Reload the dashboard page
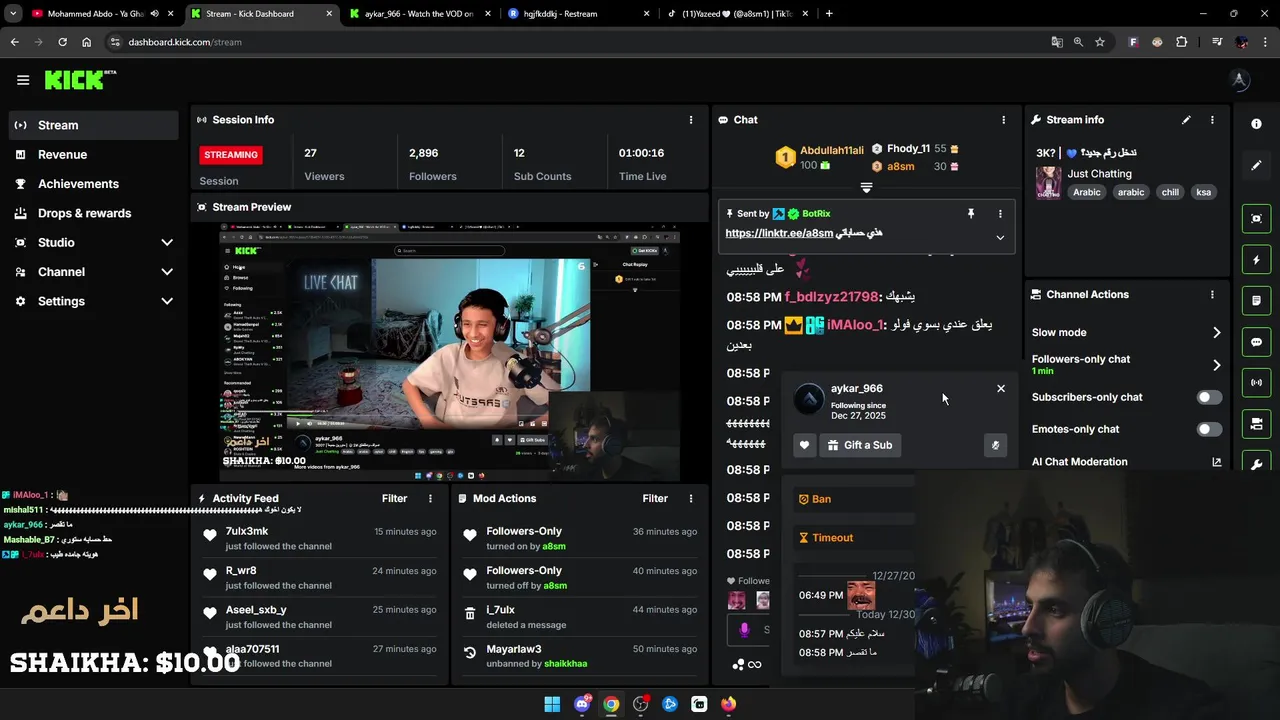The image size is (1280, 720). coord(62,42)
